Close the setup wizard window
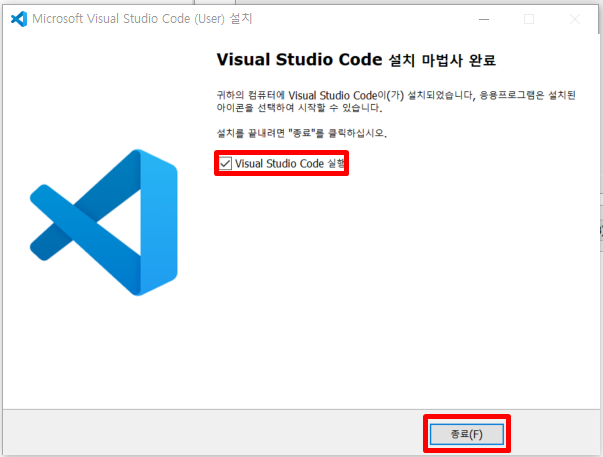This screenshot has height=457, width=603. coord(575,19)
